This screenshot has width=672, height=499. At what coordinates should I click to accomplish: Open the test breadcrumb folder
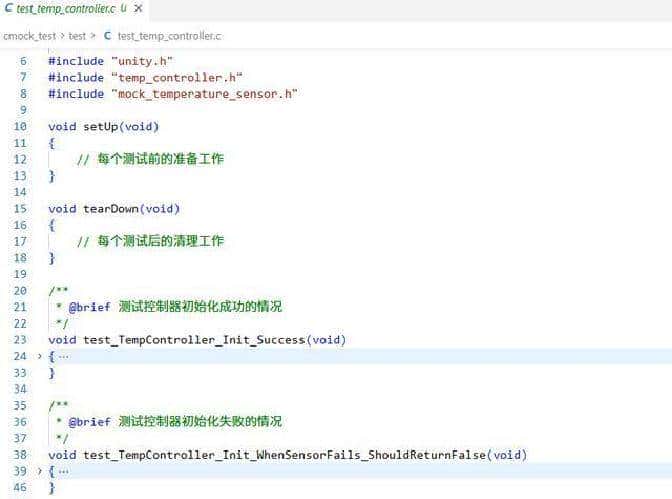pyautogui.click(x=77, y=36)
